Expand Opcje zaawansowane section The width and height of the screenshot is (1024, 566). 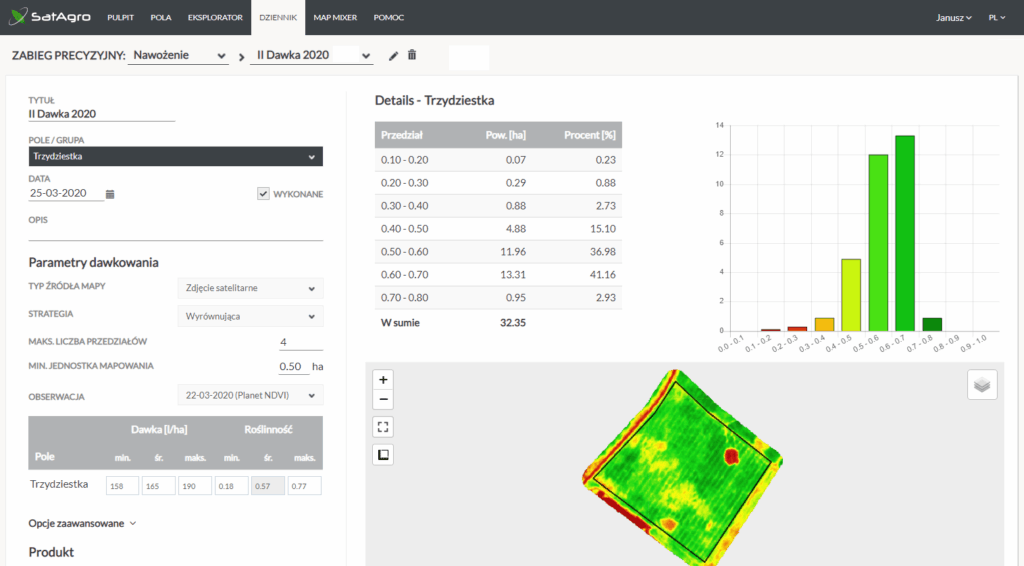82,522
